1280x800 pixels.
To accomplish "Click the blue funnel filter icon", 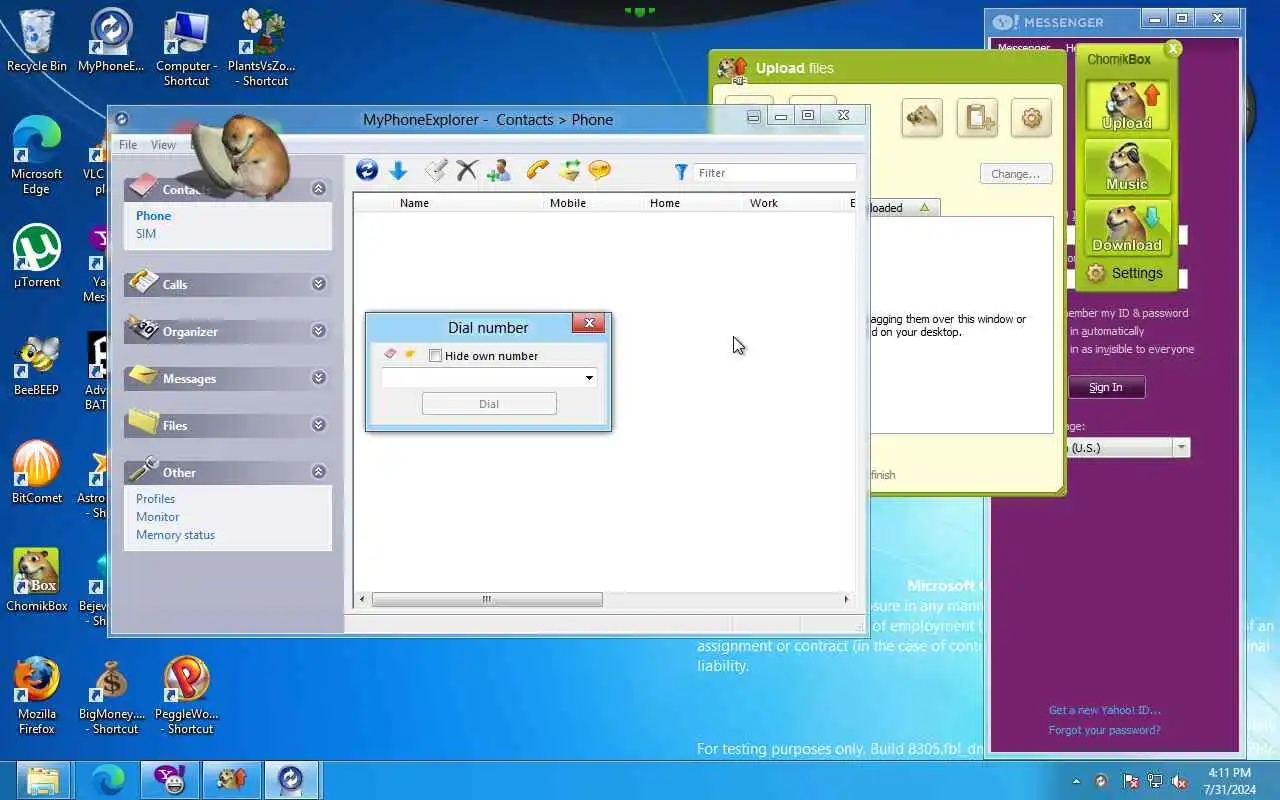I will point(681,172).
